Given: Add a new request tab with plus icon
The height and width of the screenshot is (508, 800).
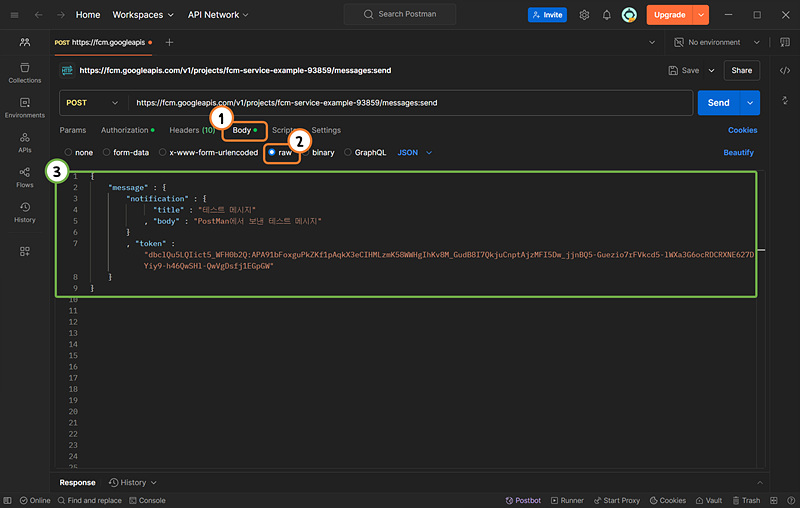Looking at the screenshot, I should [x=169, y=42].
